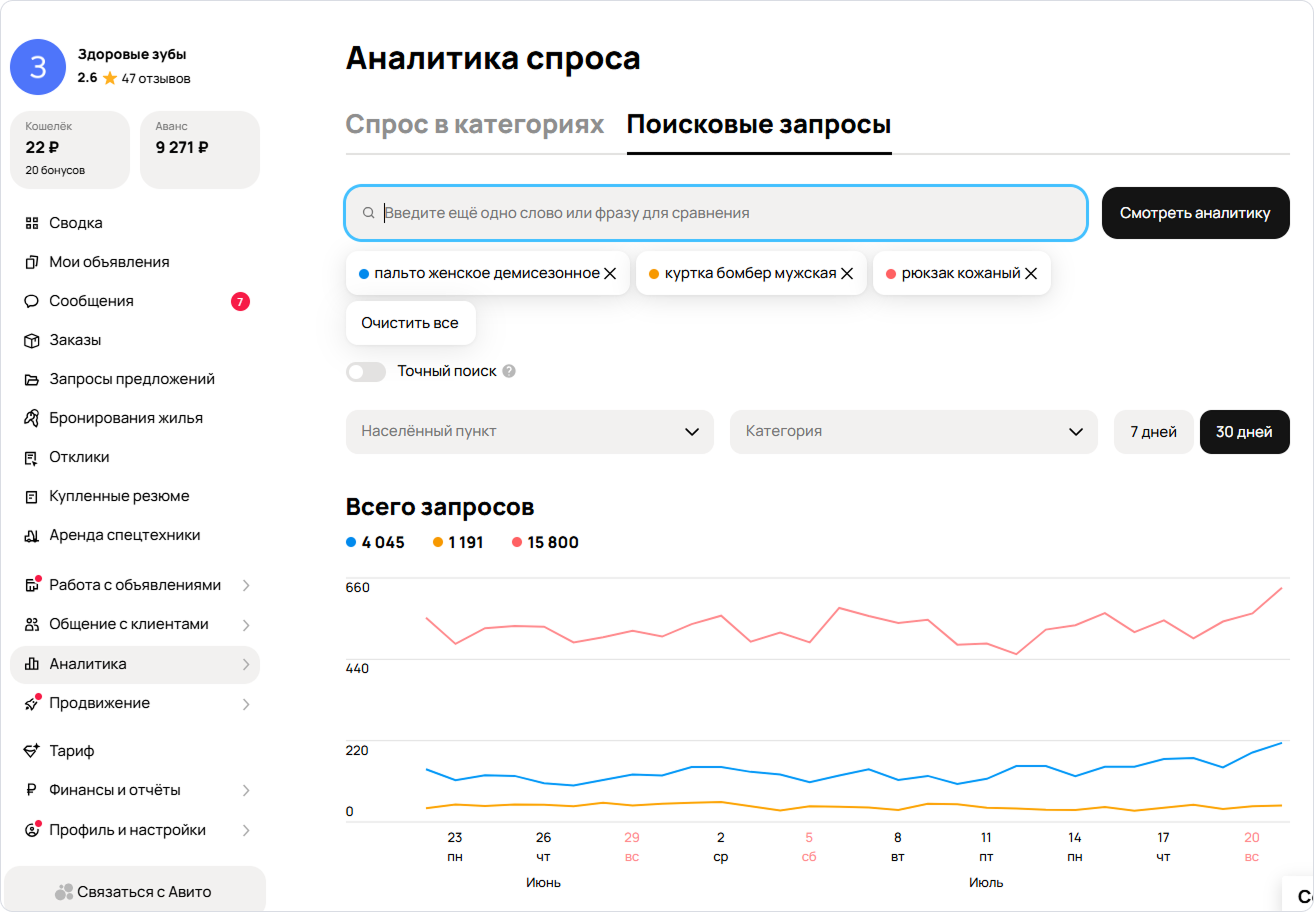Click the Запросы предложений folder icon
The image size is (1314, 912).
[31, 379]
